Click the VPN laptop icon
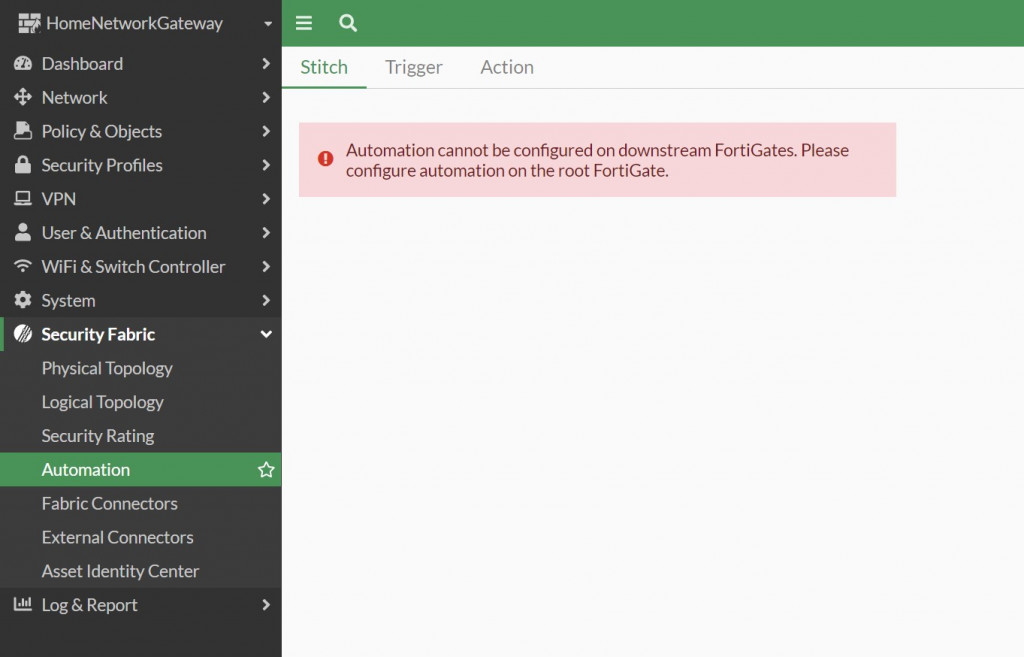 pos(23,199)
